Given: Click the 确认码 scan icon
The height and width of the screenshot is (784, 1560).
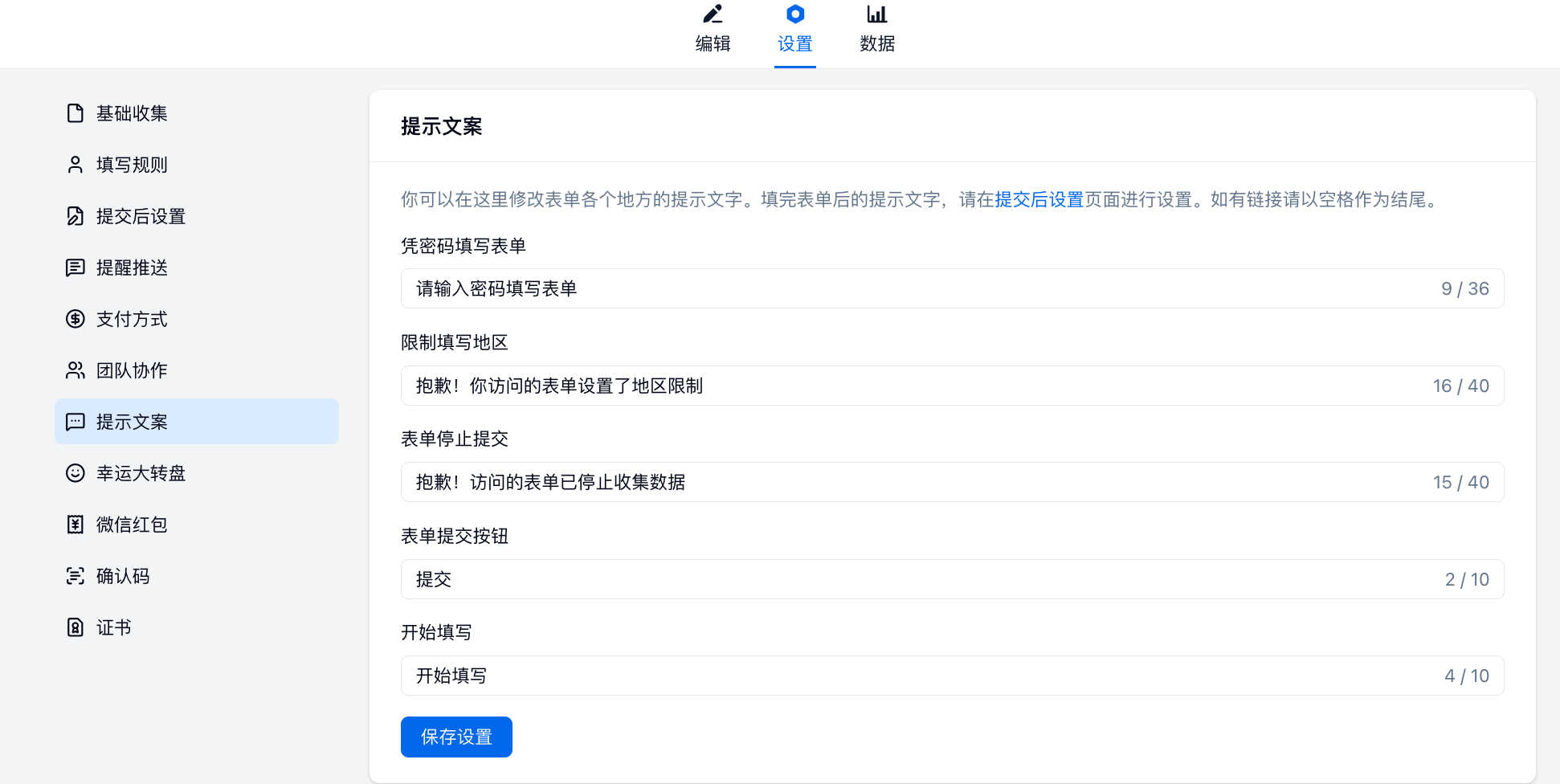Looking at the screenshot, I should [x=75, y=576].
